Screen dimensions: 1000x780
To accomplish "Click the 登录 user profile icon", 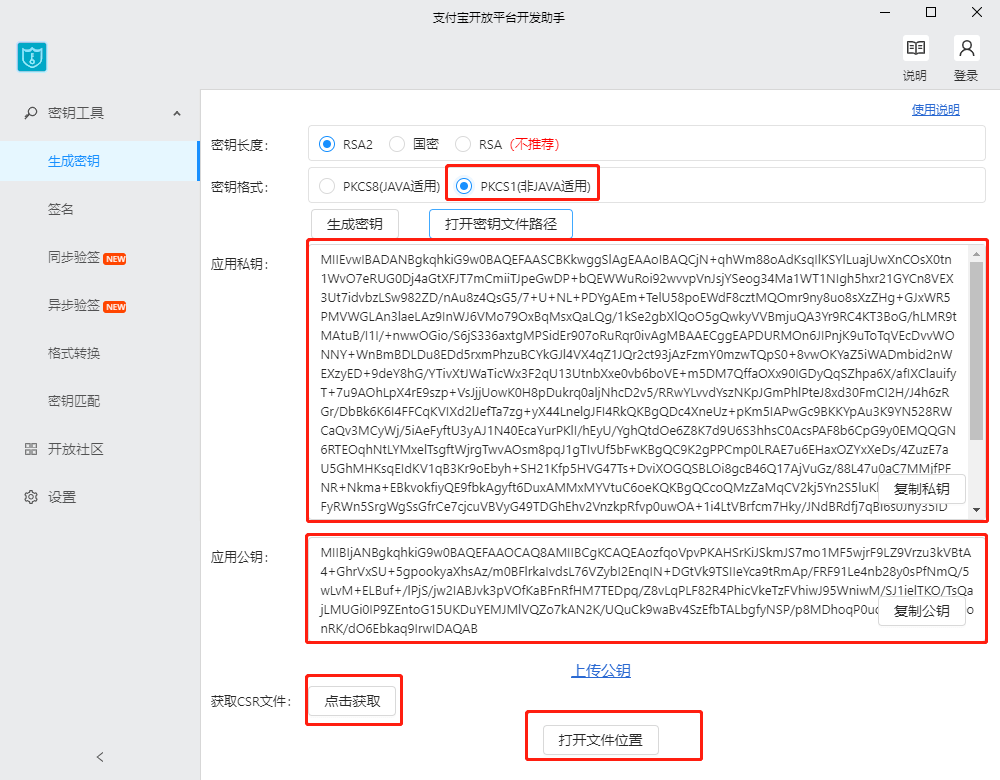I will coord(966,49).
